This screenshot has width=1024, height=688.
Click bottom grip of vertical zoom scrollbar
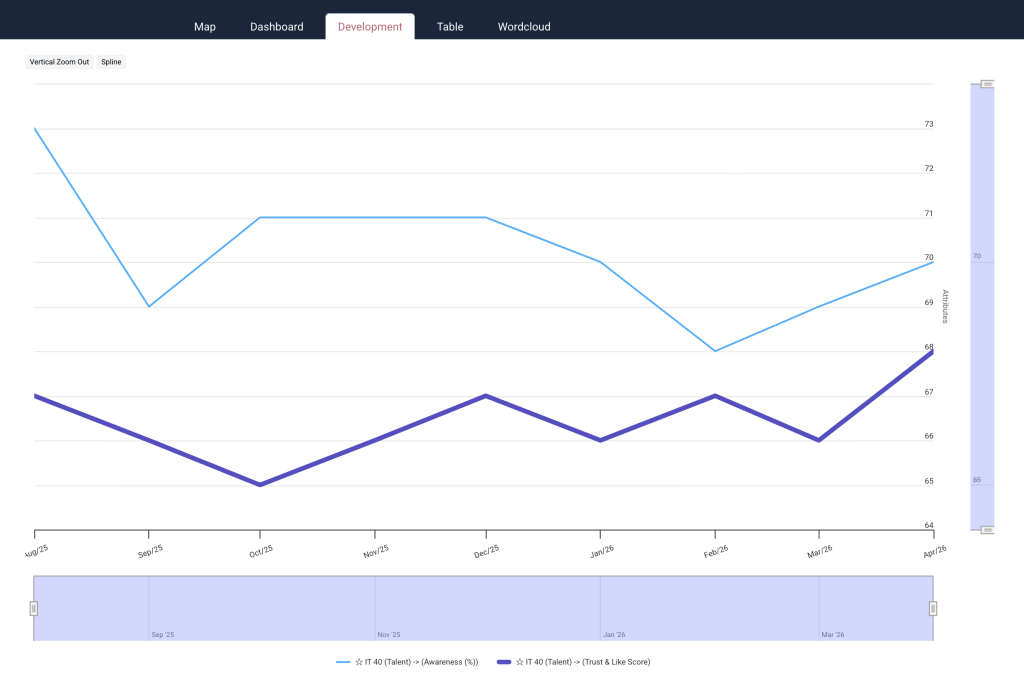pyautogui.click(x=987, y=530)
